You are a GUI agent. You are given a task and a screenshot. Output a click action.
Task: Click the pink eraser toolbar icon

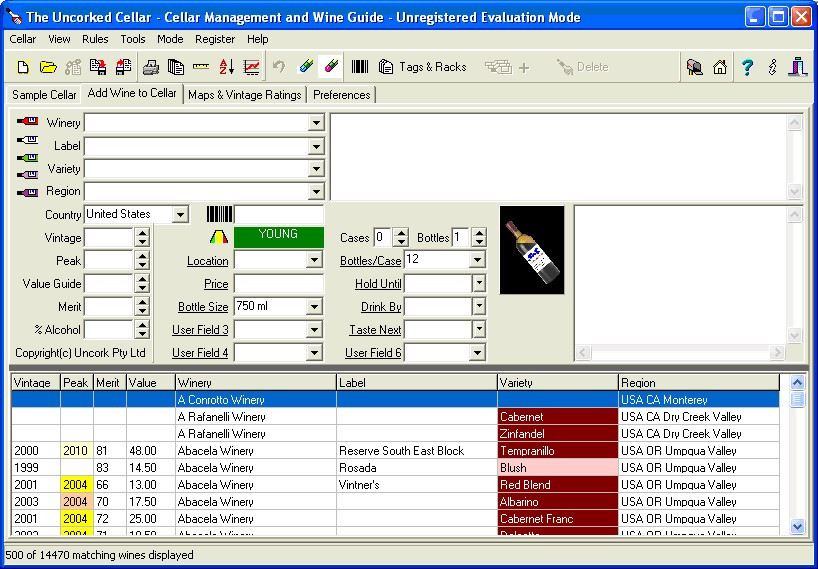pyautogui.click(x=331, y=66)
